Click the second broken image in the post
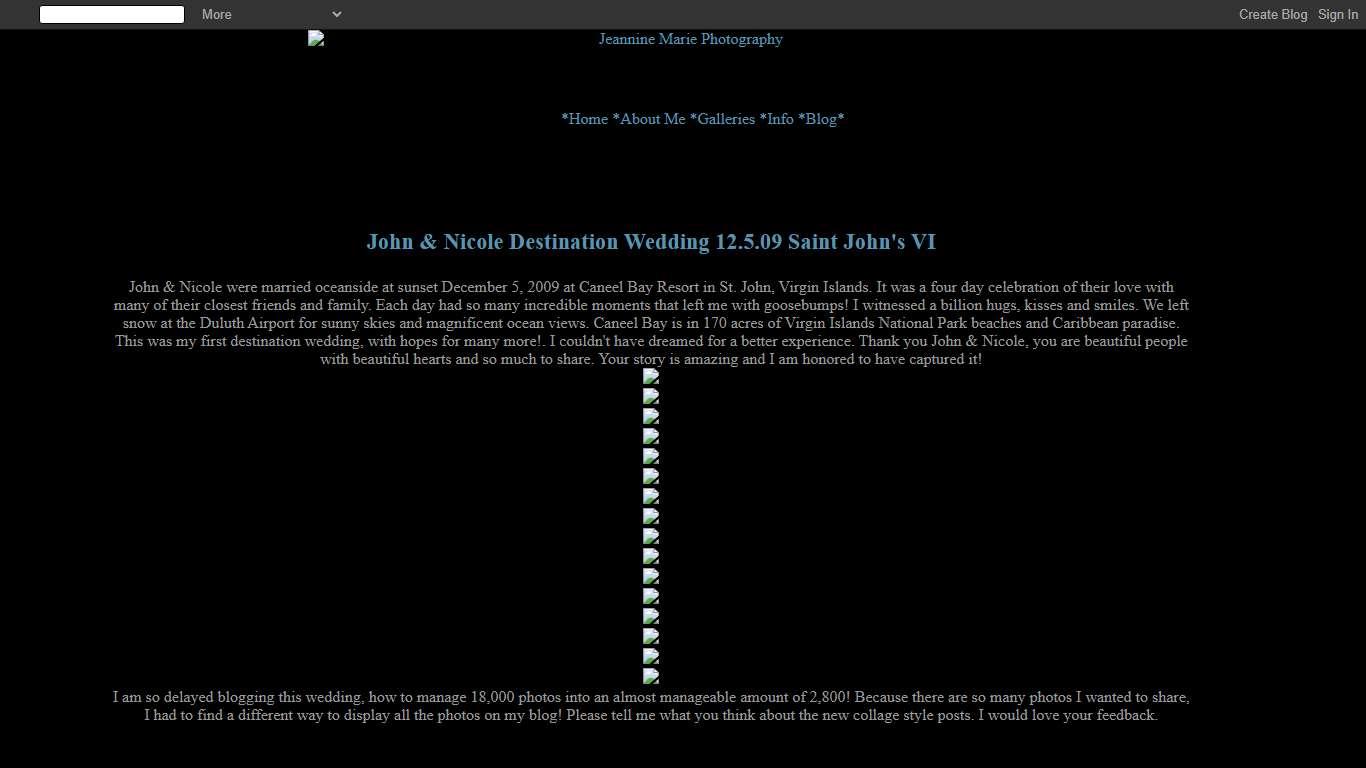1366x768 pixels. pos(650,397)
